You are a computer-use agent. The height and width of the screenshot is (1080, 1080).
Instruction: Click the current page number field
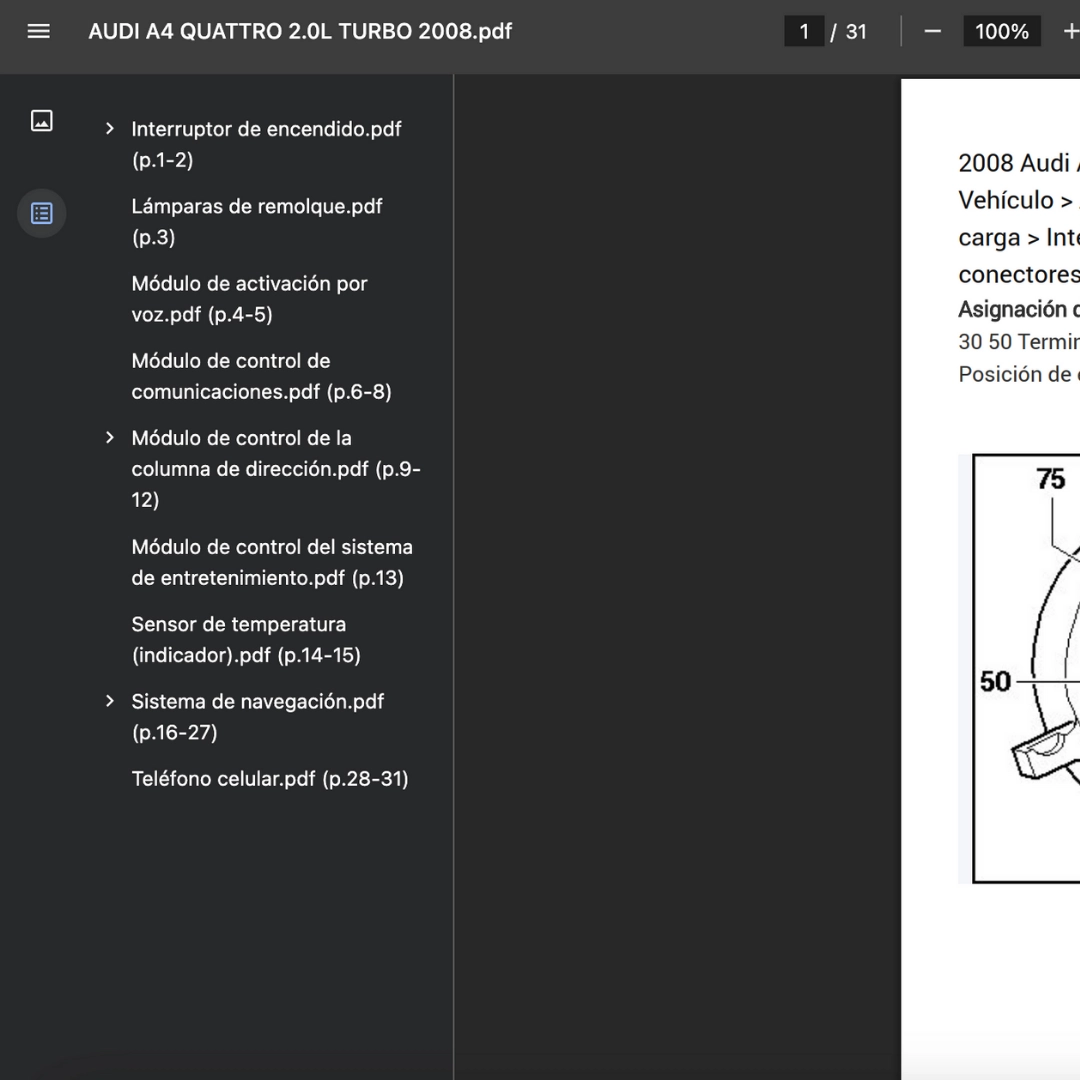pyautogui.click(x=804, y=31)
